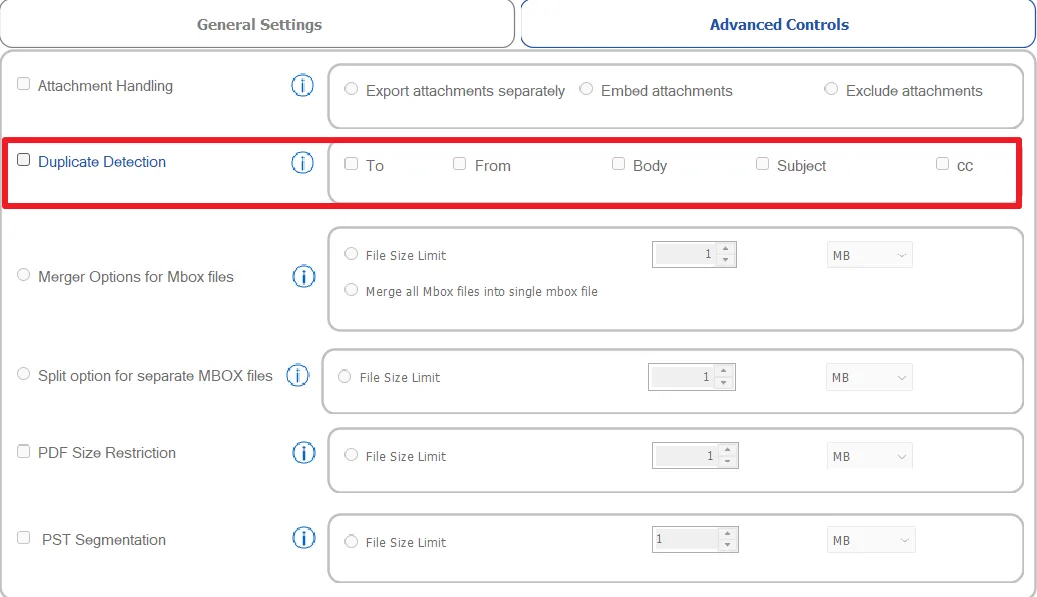Image resolution: width=1037 pixels, height=597 pixels.
Task: Select Export attachments separately
Action: tap(351, 89)
